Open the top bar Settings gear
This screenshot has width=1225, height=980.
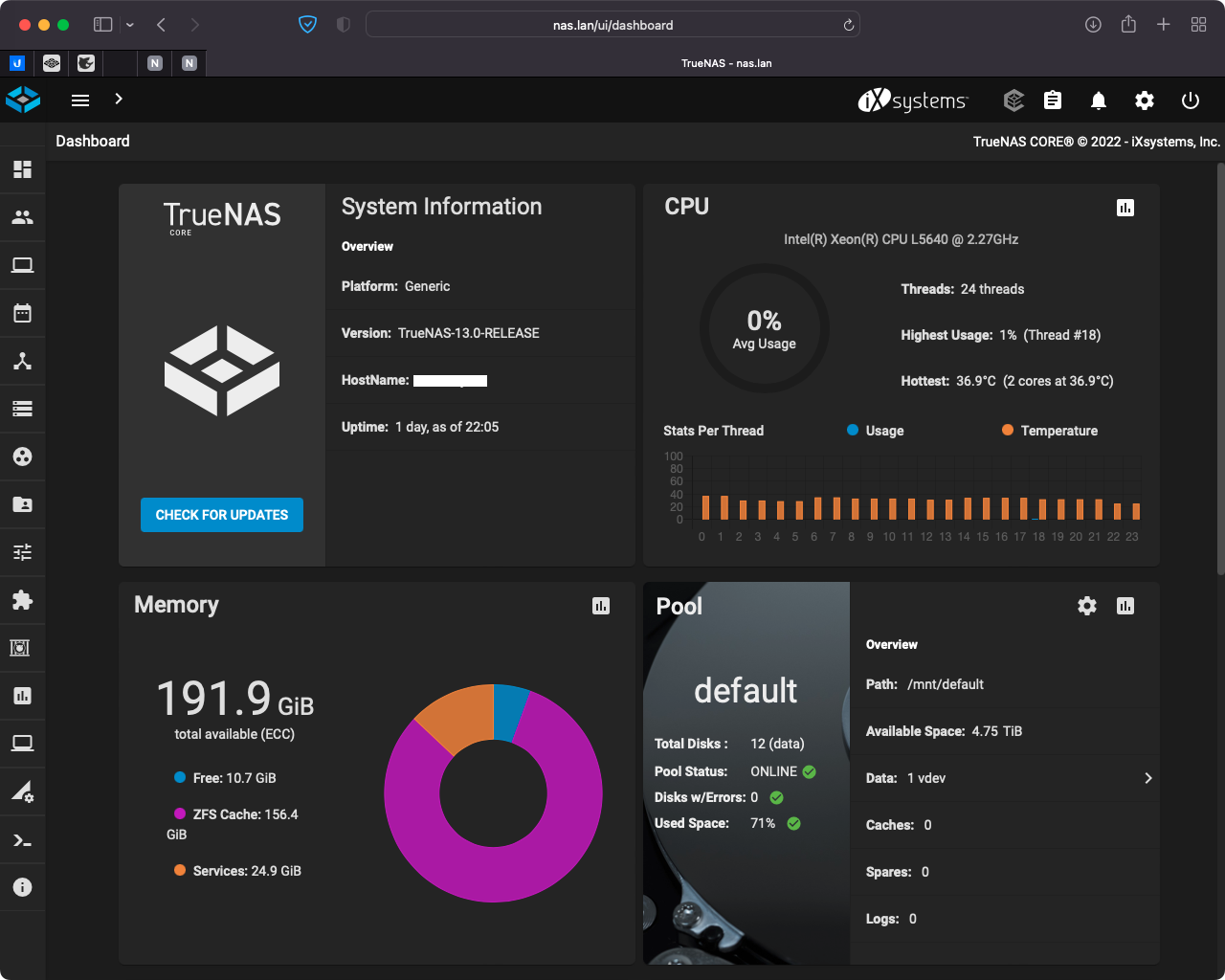pos(1145,100)
